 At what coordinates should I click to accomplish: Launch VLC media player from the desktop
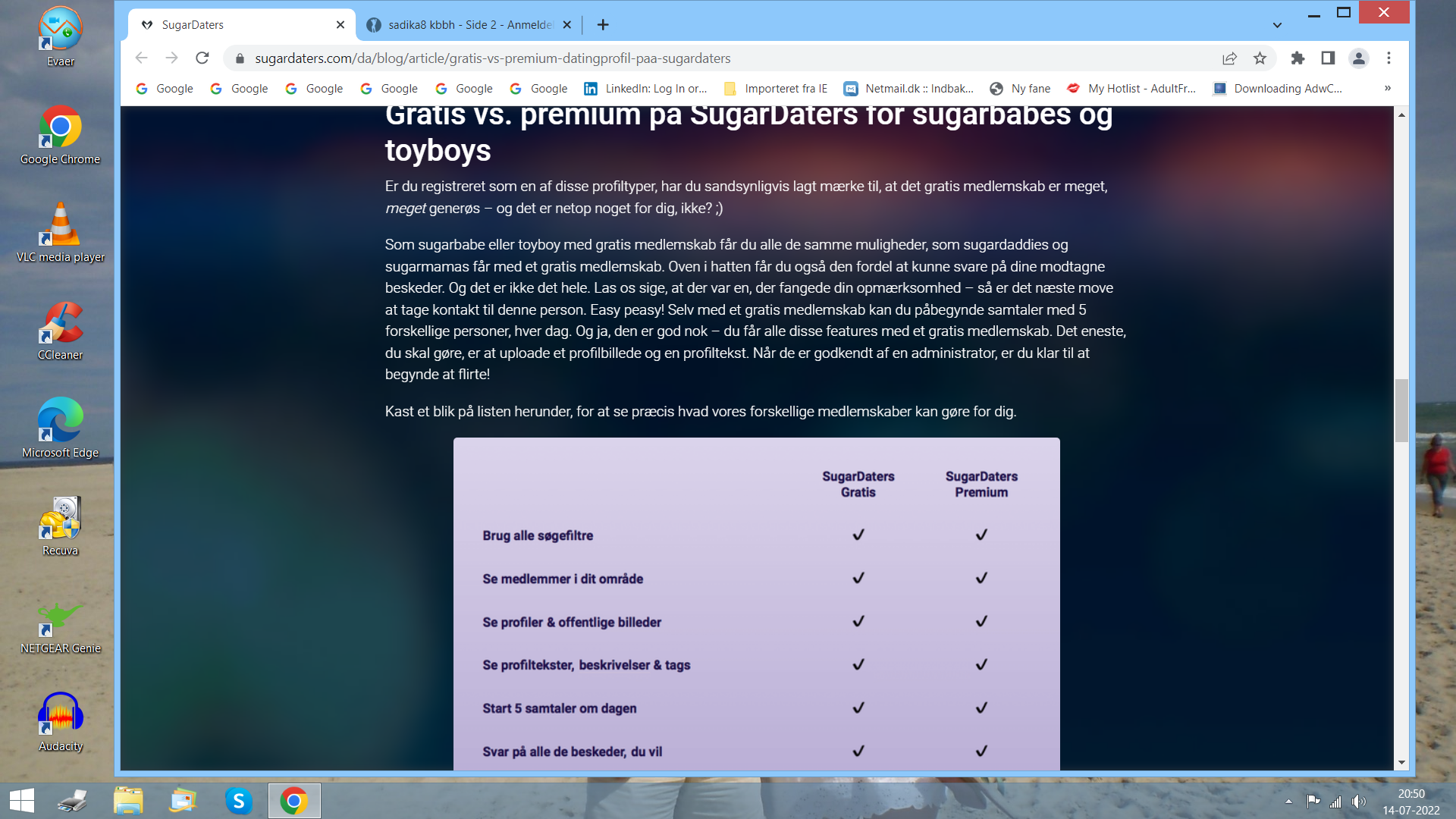(60, 233)
